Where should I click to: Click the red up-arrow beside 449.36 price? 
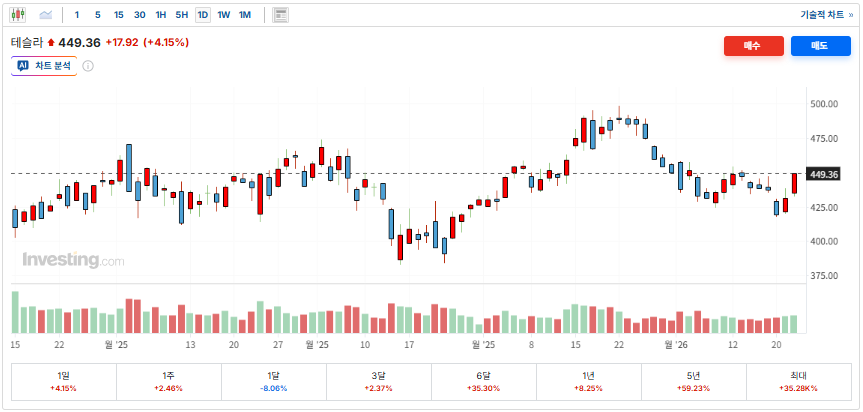51,42
